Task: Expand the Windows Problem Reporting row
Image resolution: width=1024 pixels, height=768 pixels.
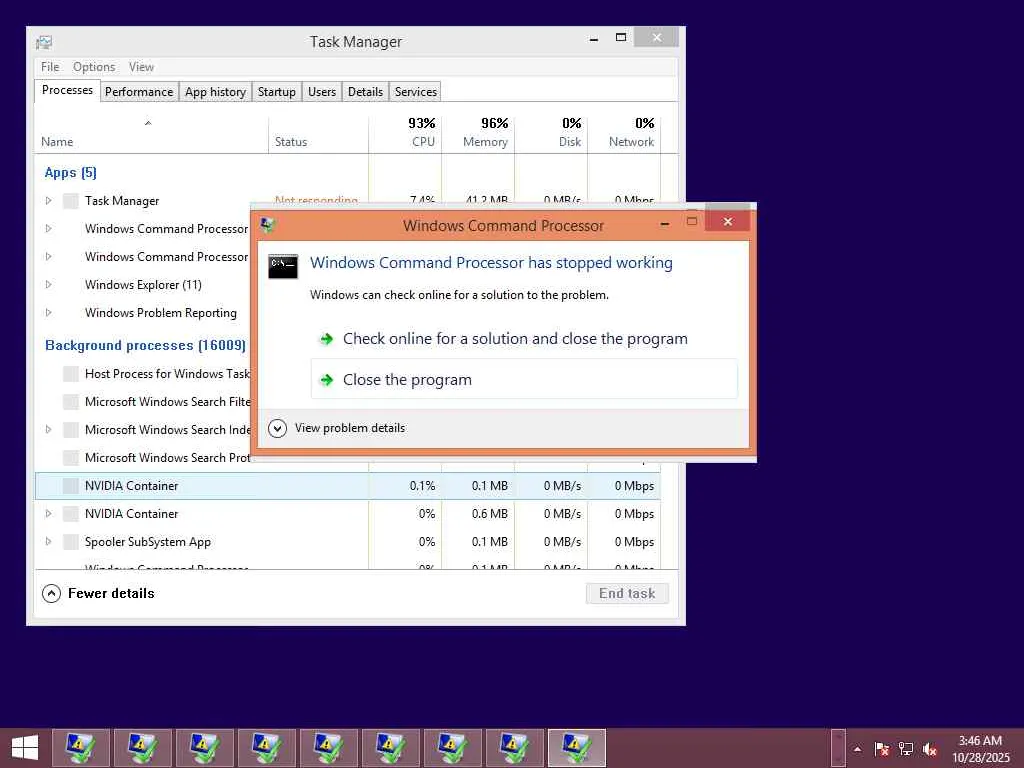Action: pyautogui.click(x=48, y=313)
